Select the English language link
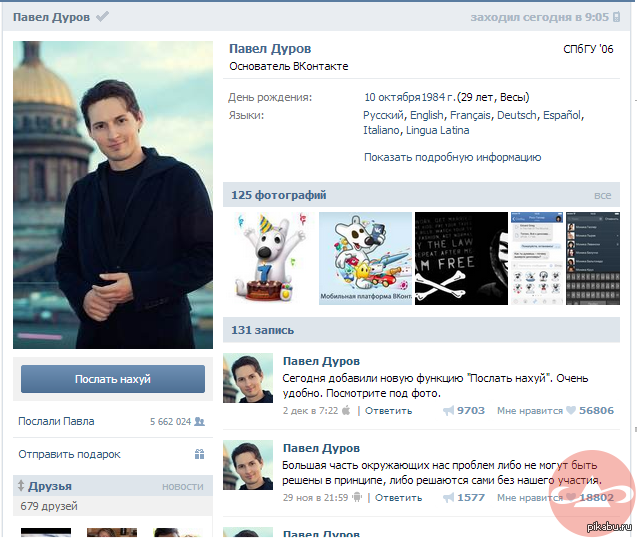 [427, 115]
